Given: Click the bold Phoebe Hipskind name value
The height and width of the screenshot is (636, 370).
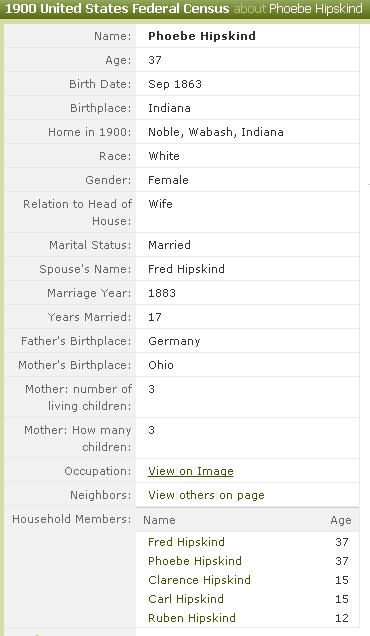Looking at the screenshot, I should pos(202,36).
